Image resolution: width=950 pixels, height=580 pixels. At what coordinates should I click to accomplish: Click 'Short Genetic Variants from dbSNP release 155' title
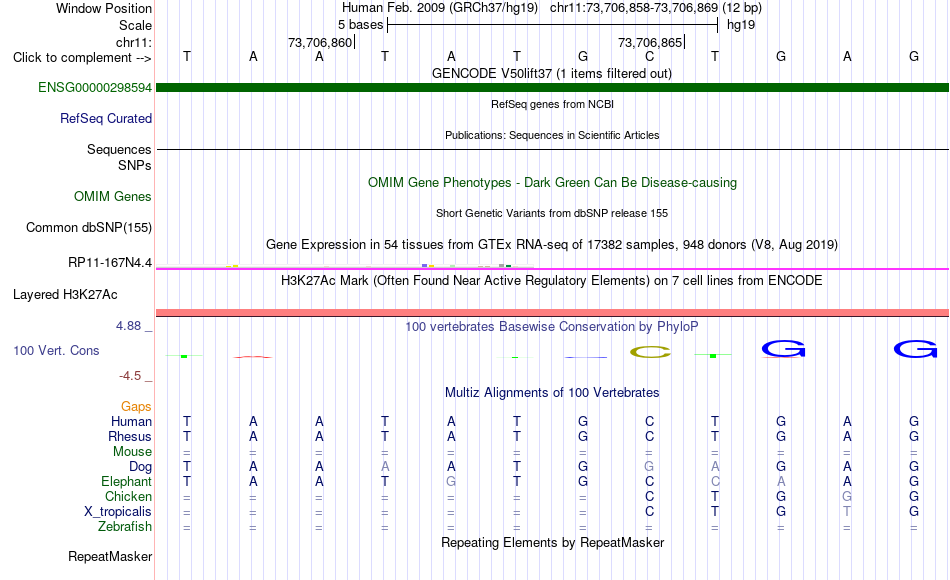tap(552, 213)
